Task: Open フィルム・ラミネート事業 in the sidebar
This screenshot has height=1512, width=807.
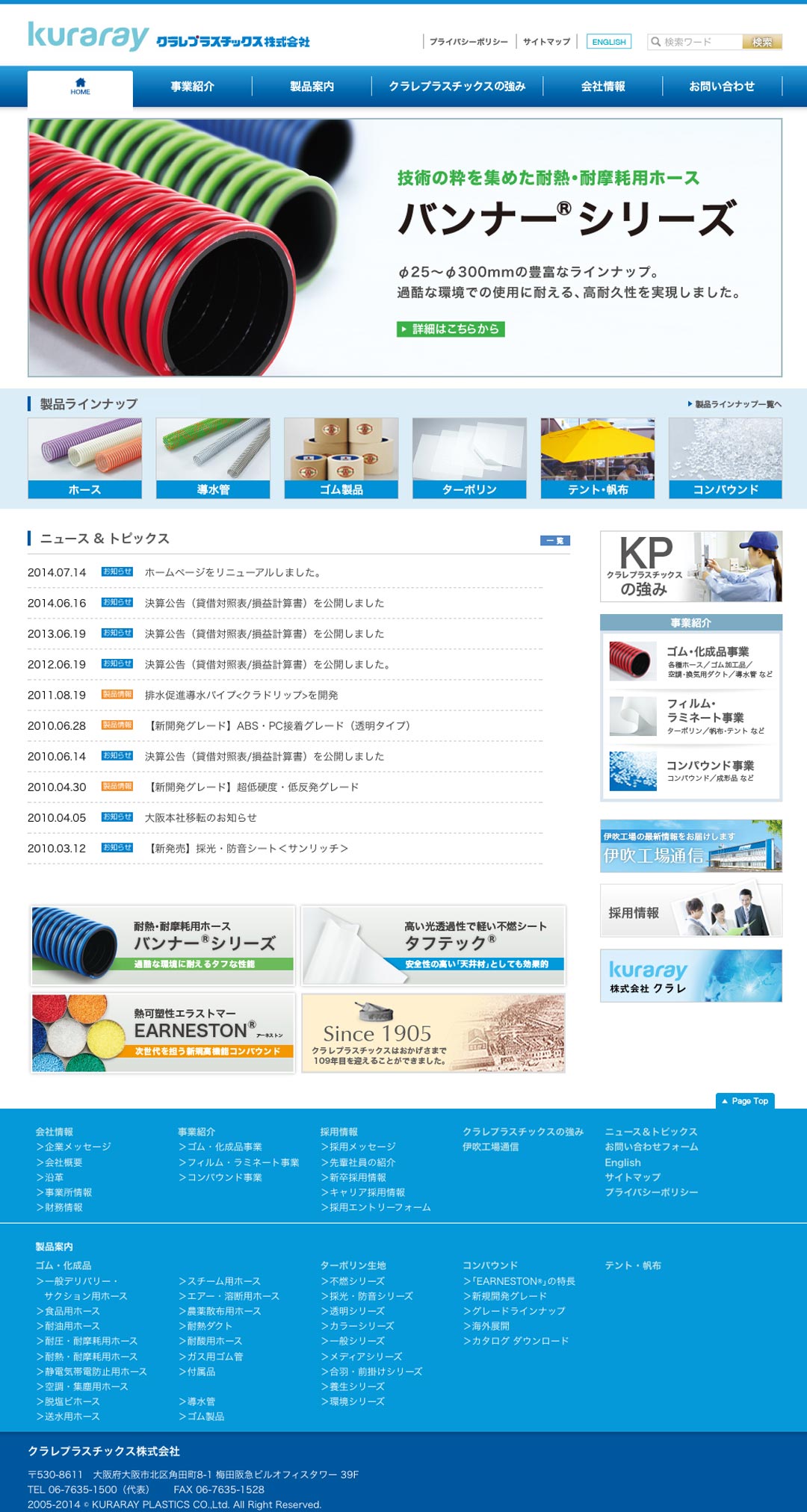Action: tap(705, 710)
